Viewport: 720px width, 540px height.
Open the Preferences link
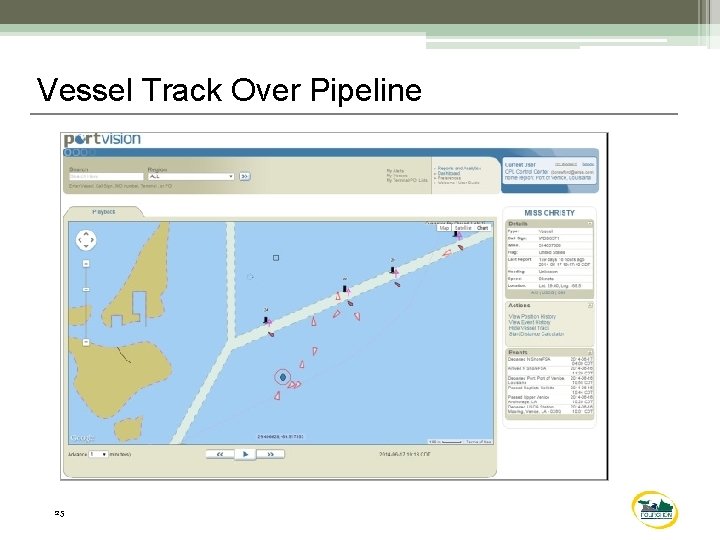pos(449,178)
